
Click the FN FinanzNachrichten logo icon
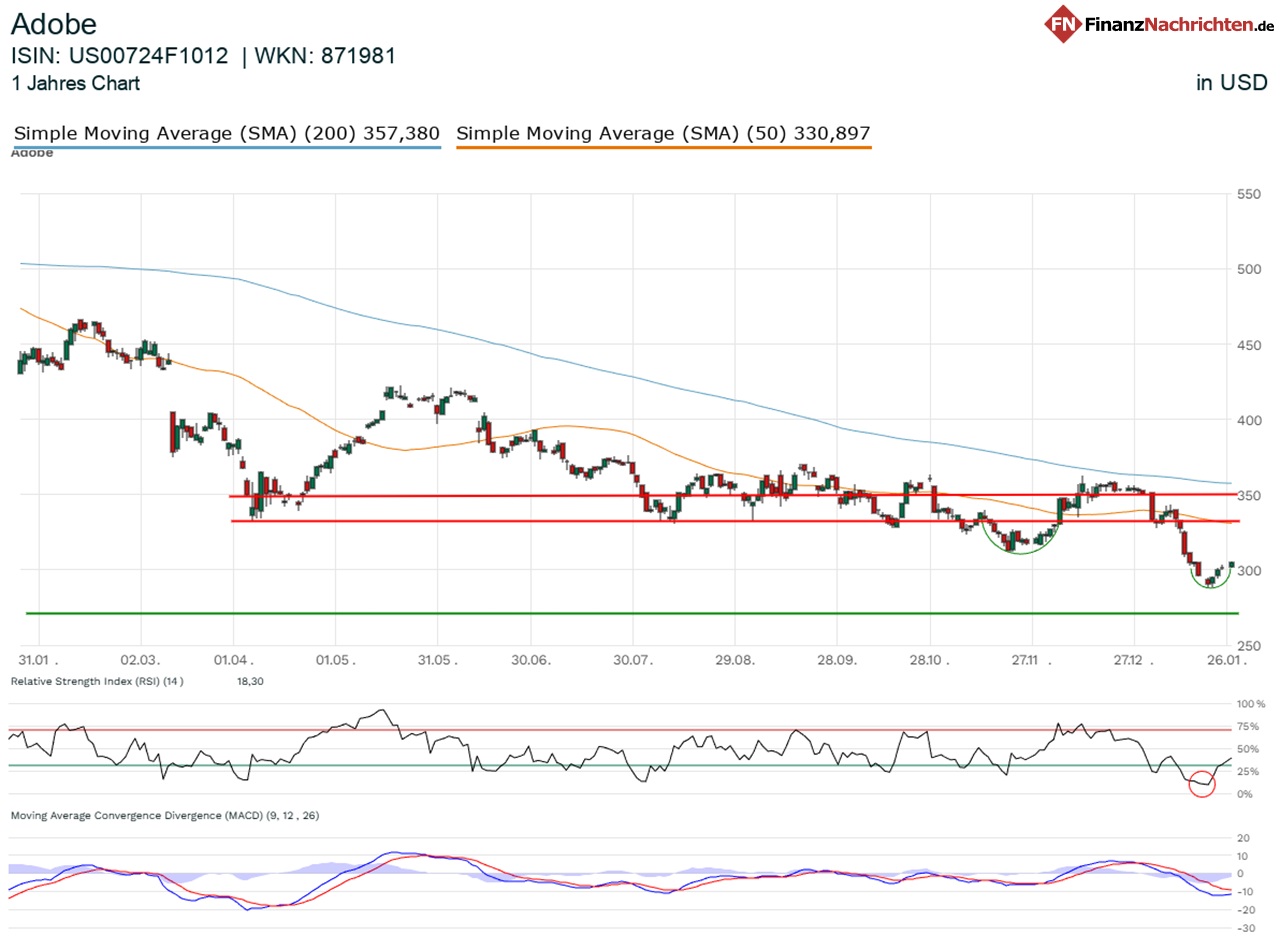1063,22
